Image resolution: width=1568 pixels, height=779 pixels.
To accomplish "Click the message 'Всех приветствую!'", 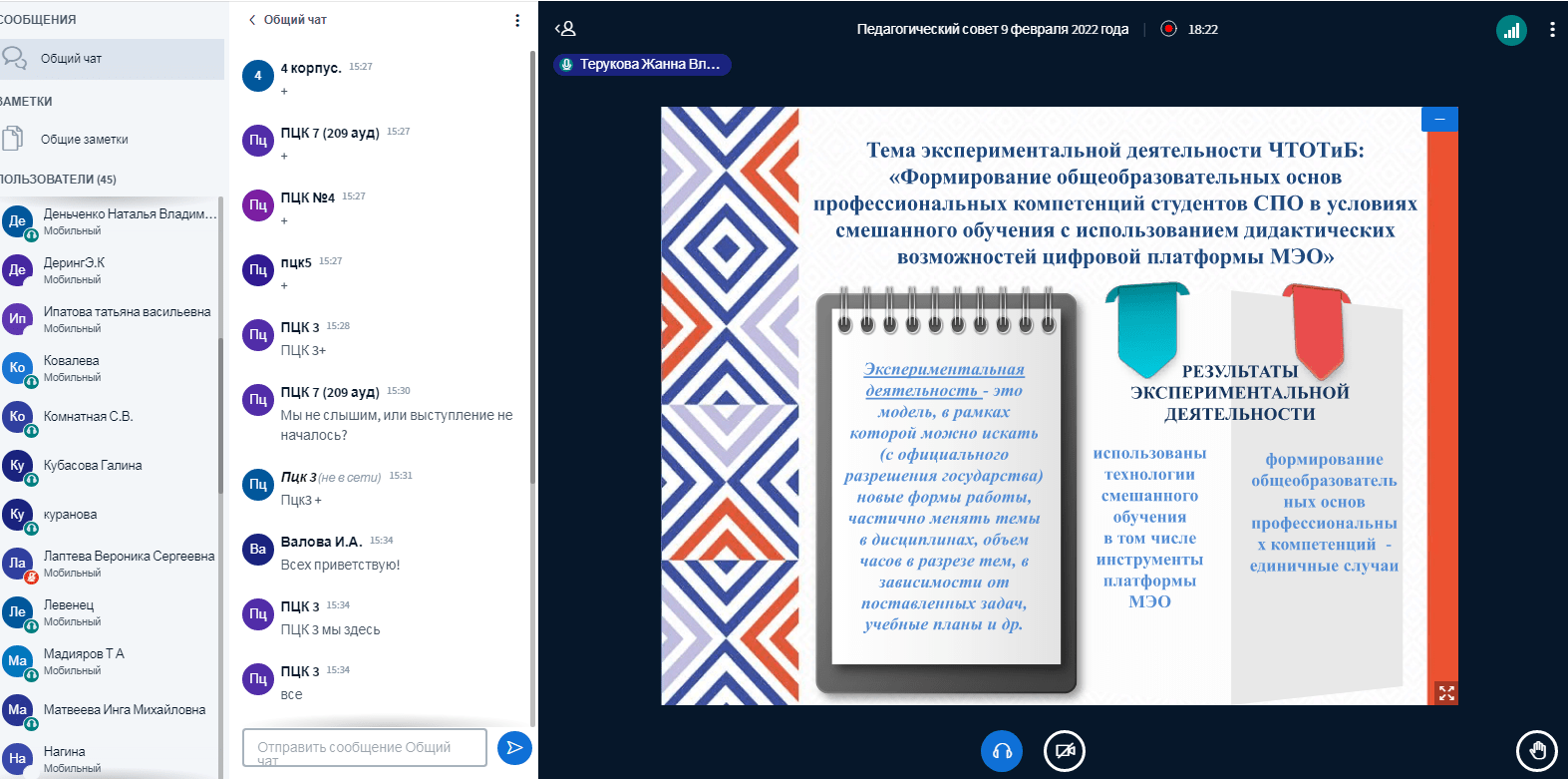I will [x=340, y=565].
